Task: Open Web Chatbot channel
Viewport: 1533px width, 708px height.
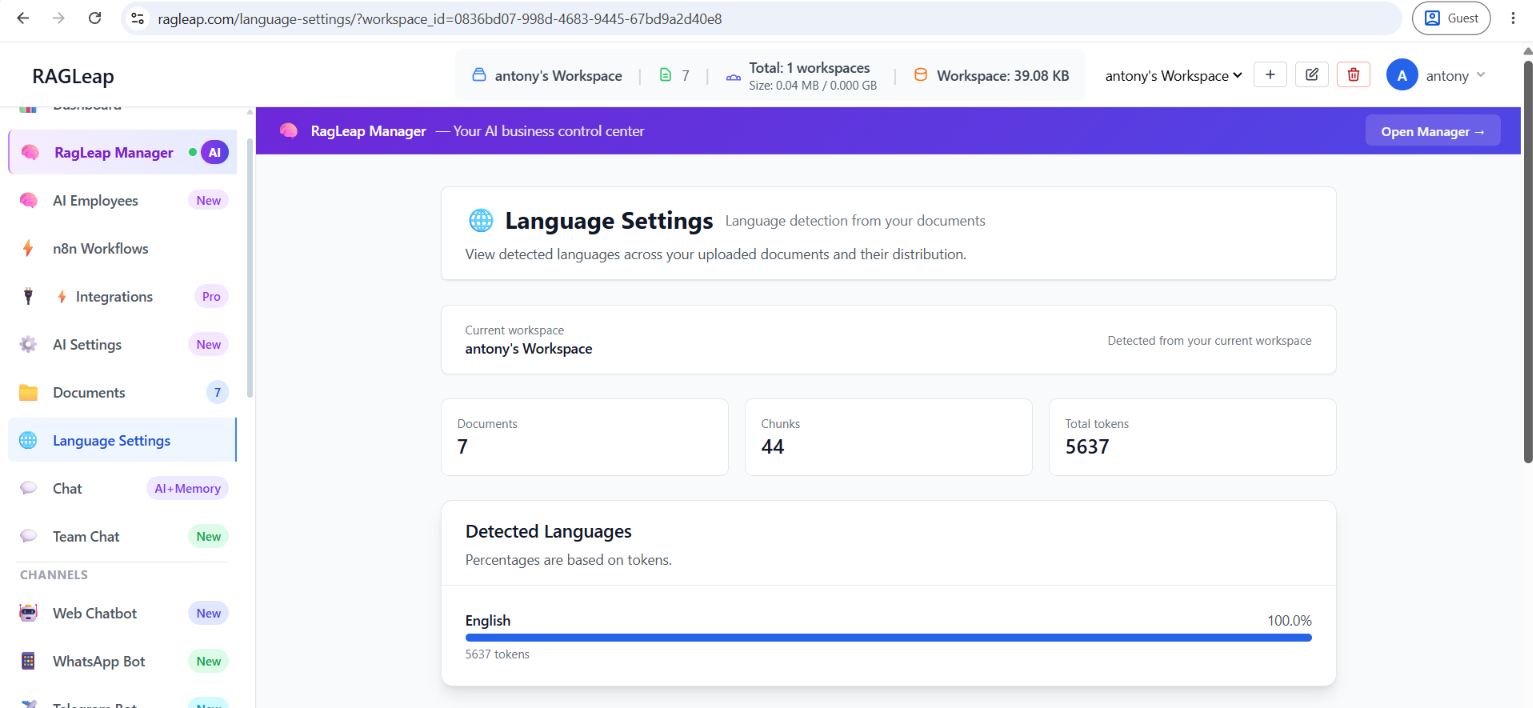Action: 122,613
